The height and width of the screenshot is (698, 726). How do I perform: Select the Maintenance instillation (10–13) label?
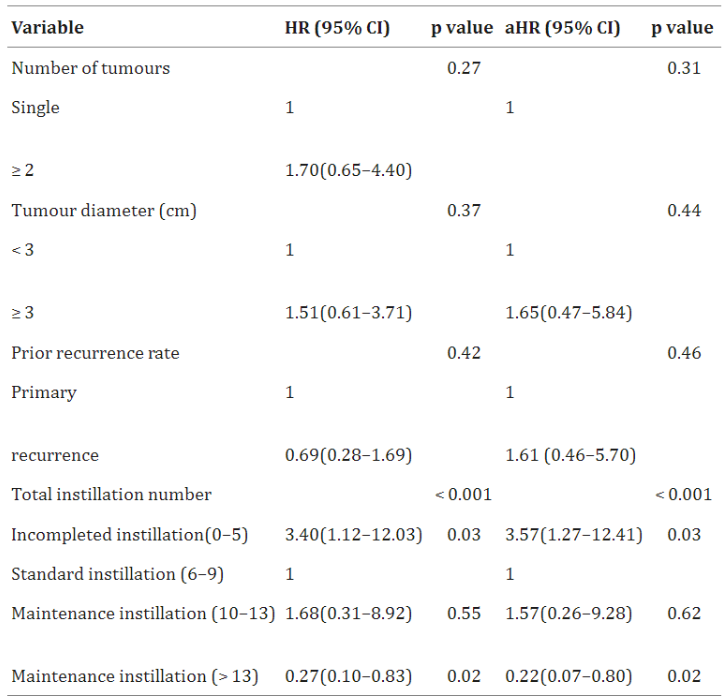point(144,614)
